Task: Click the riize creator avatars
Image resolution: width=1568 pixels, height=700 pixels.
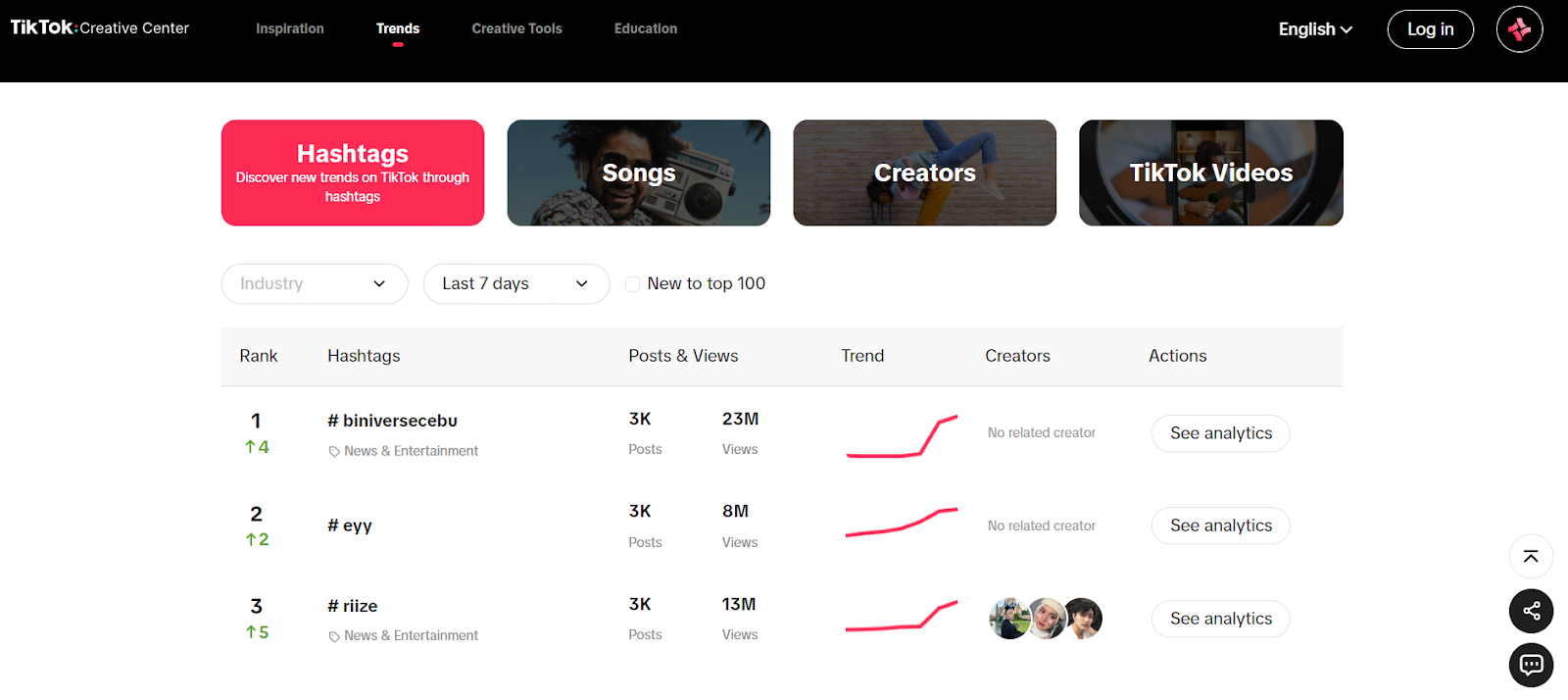Action: 1046,619
